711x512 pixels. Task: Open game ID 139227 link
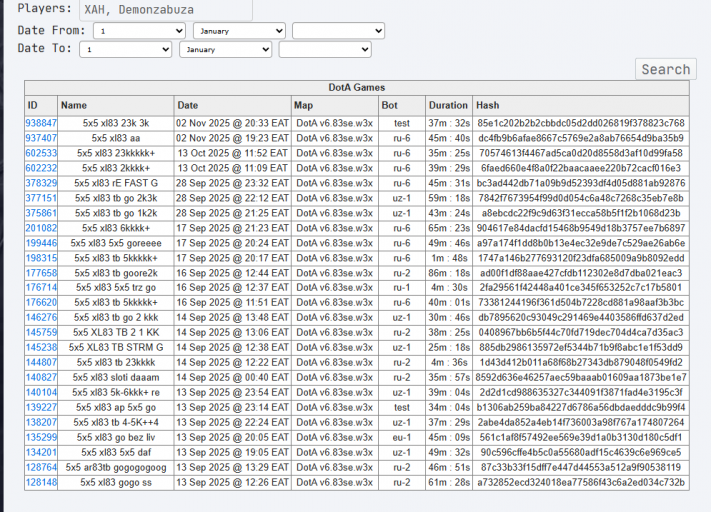(x=41, y=407)
